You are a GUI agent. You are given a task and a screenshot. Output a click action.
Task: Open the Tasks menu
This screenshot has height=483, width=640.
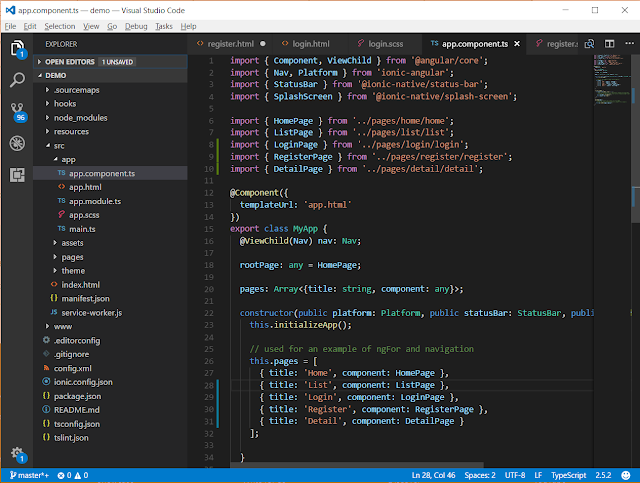click(164, 26)
